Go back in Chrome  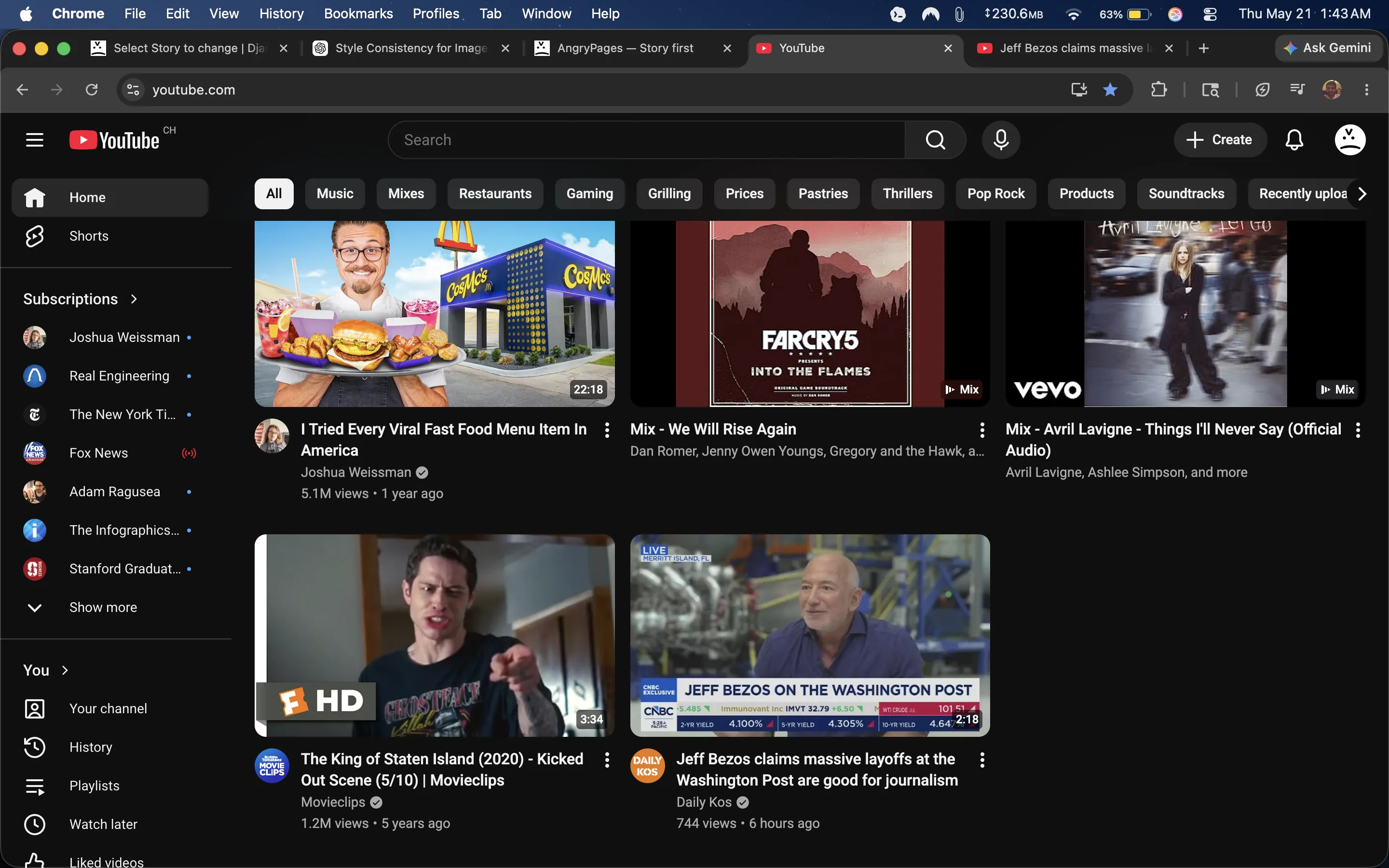click(x=22, y=90)
